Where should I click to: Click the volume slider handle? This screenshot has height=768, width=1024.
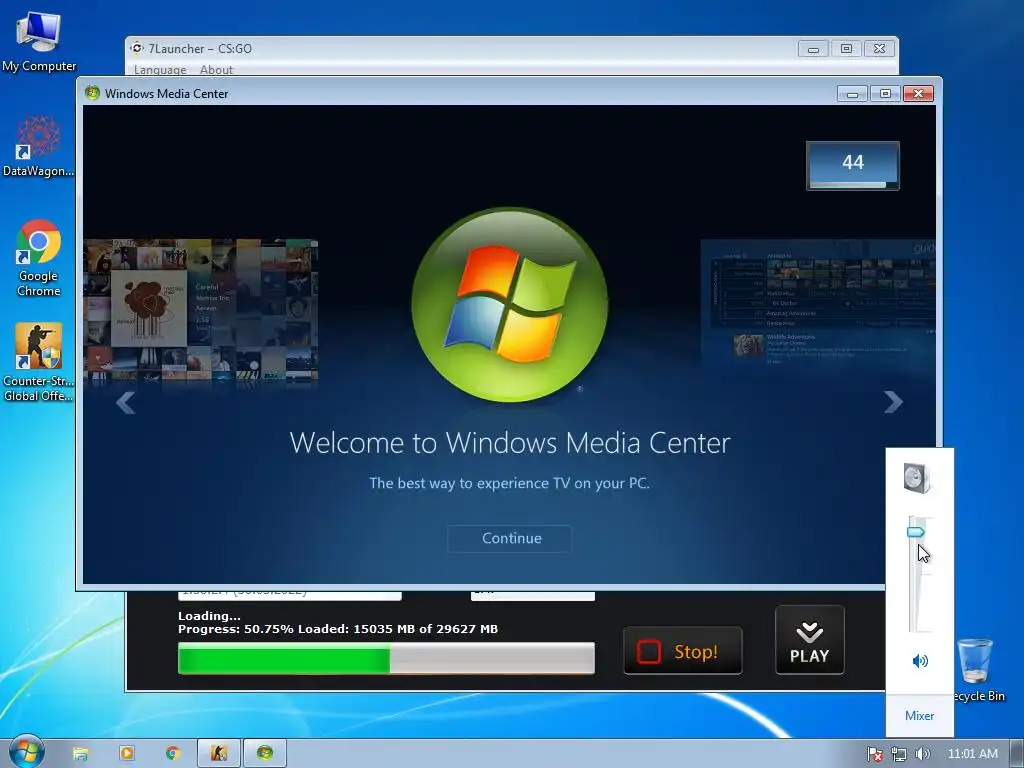pyautogui.click(x=916, y=532)
